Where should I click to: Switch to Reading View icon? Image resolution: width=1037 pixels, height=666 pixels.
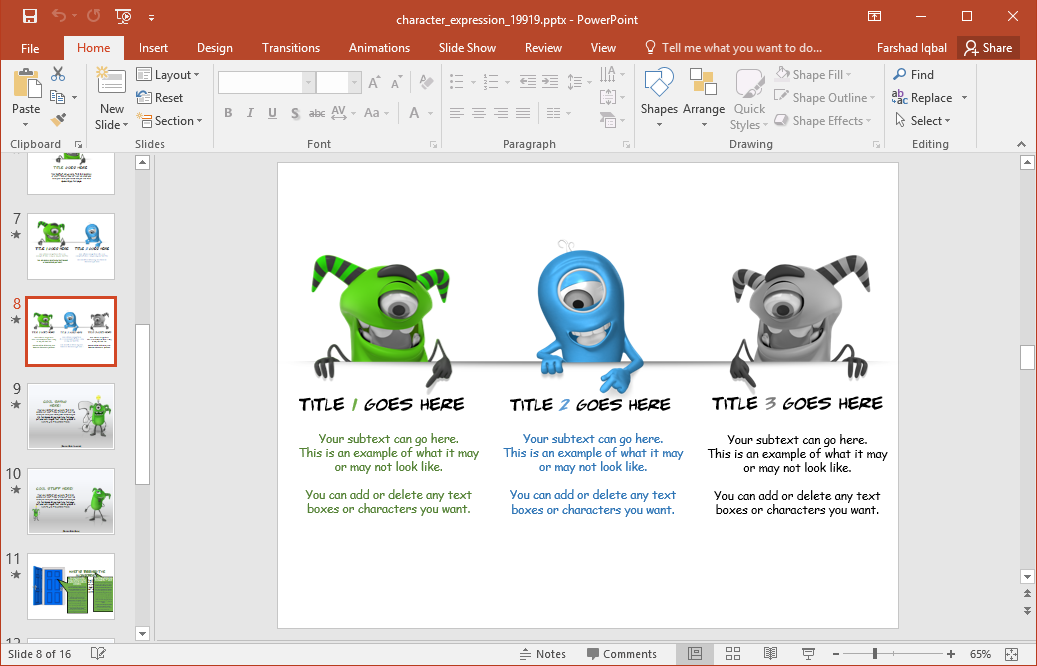coord(770,653)
